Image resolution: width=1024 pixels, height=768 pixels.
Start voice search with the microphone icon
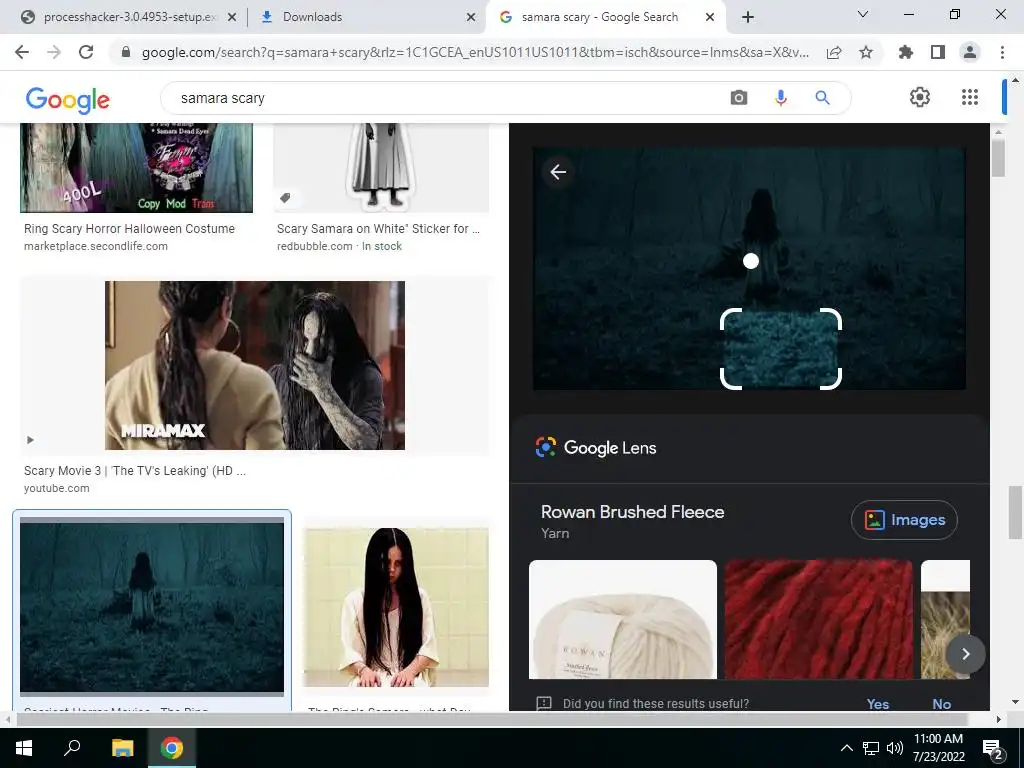click(780, 98)
